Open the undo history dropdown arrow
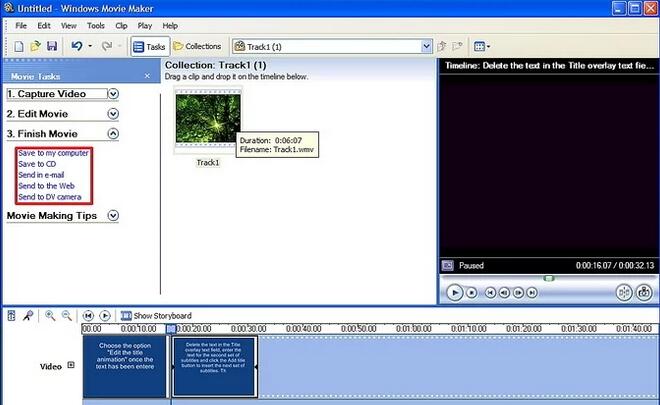The image size is (660, 405). [90, 46]
